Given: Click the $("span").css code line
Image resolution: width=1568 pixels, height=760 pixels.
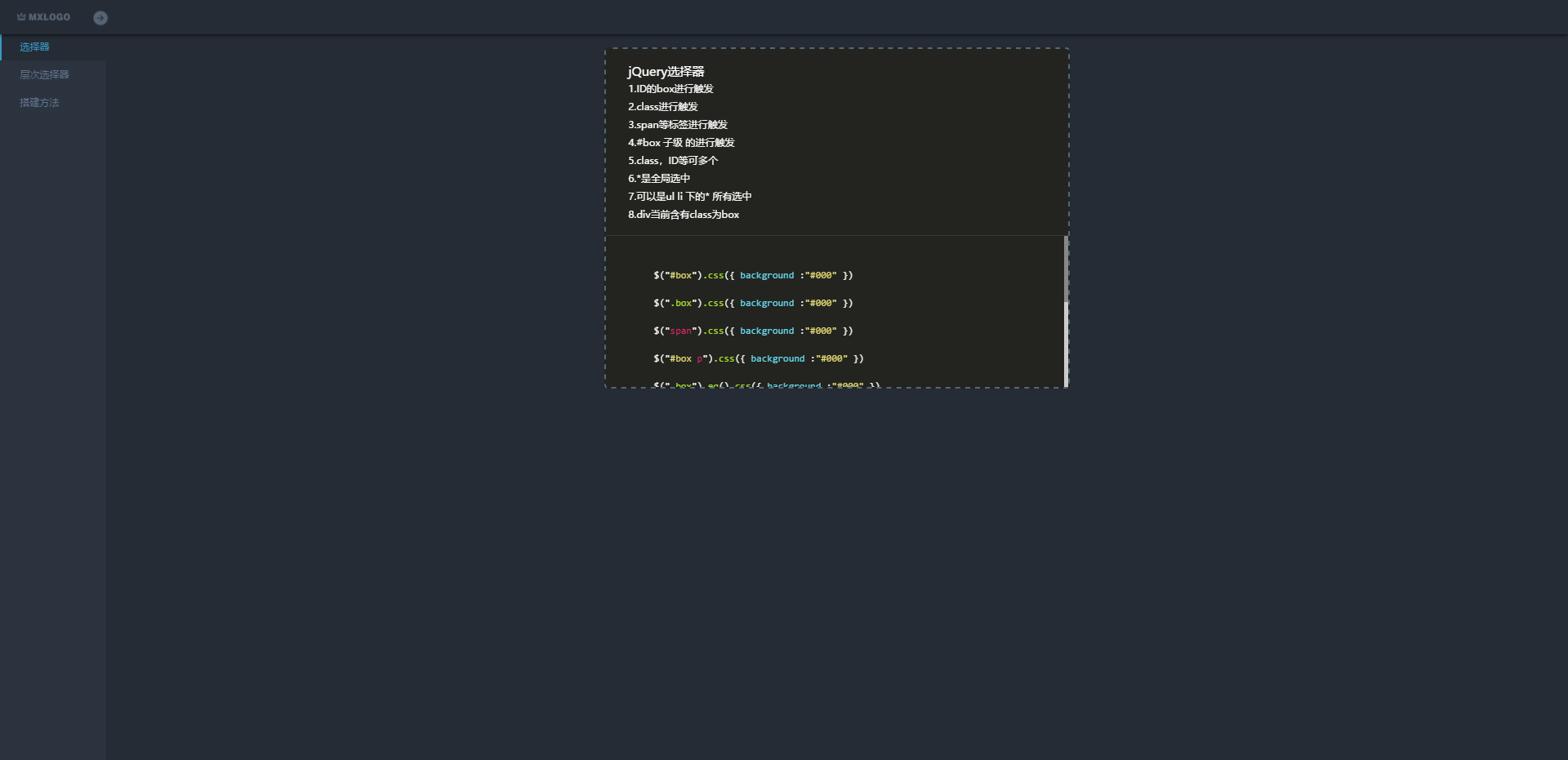Looking at the screenshot, I should (x=753, y=331).
